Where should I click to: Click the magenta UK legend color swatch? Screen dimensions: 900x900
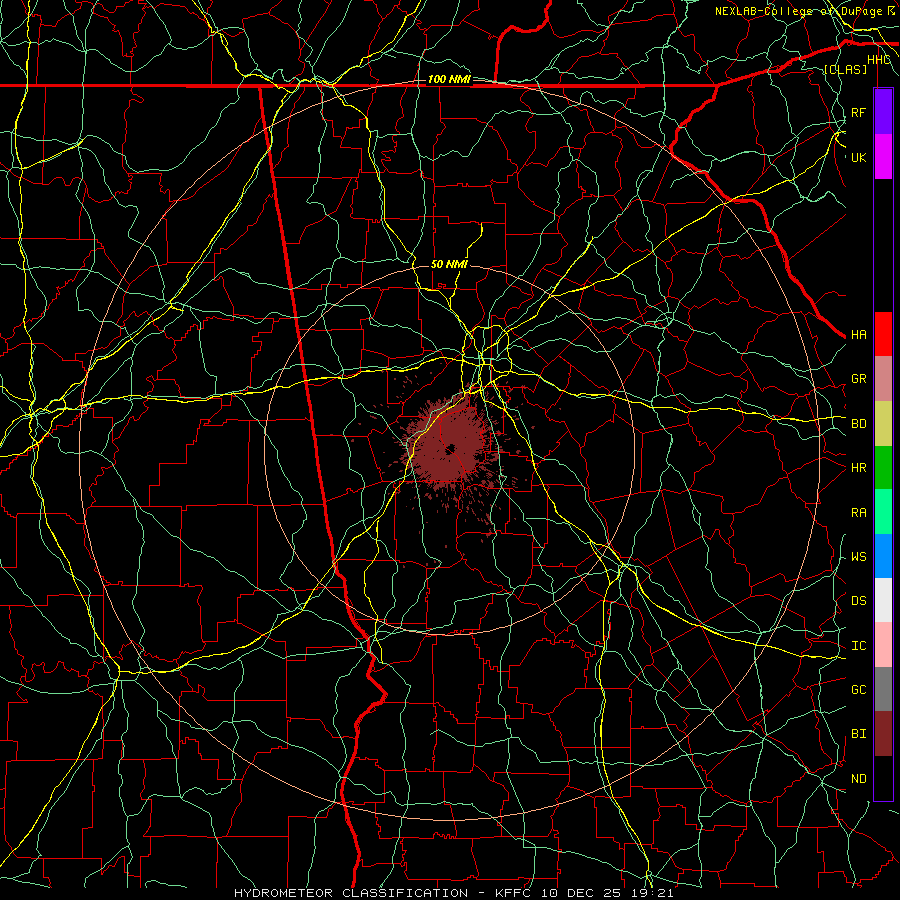click(x=883, y=157)
